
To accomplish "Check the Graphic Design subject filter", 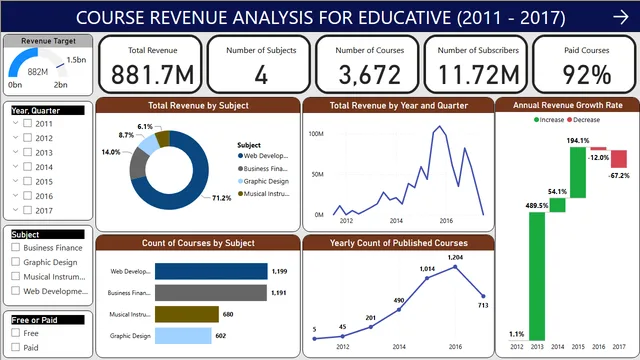I will [x=16, y=262].
